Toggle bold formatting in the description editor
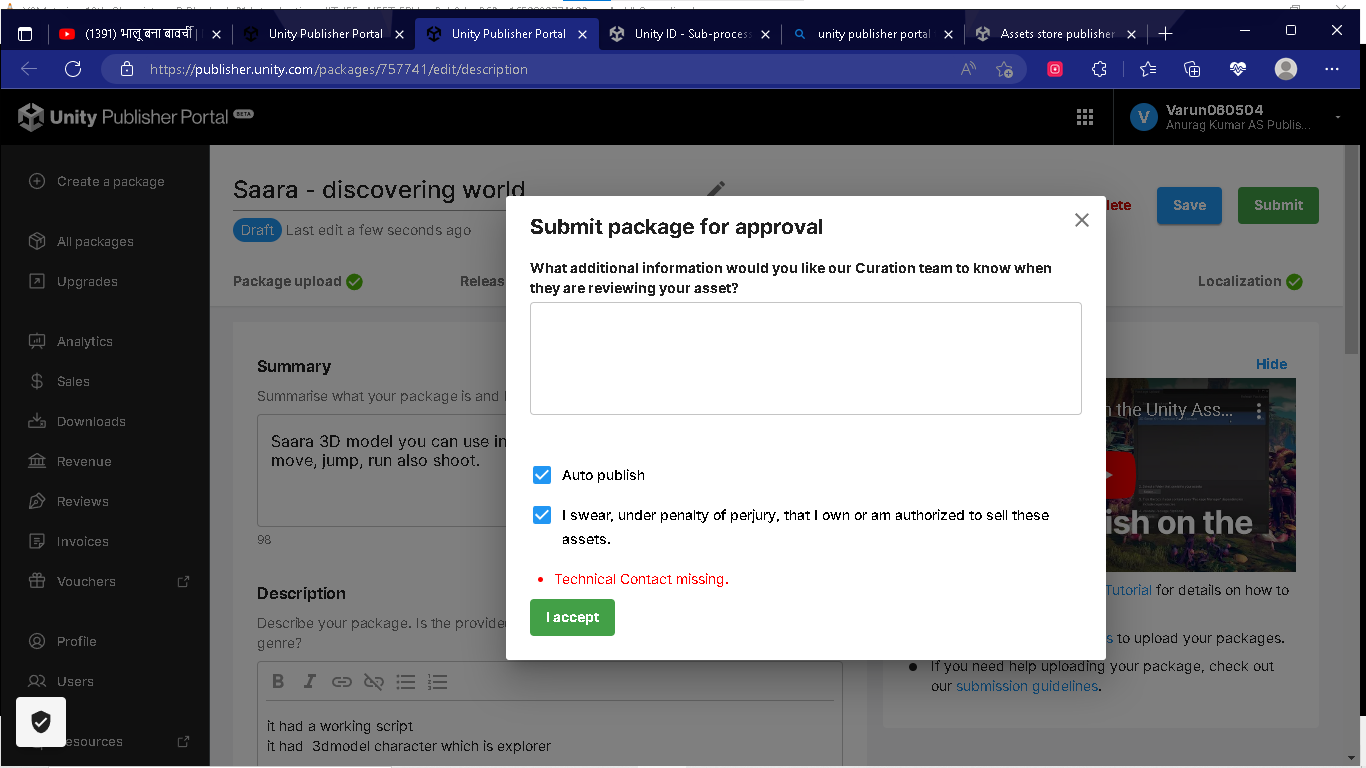The height and width of the screenshot is (768, 1366). pos(278,681)
